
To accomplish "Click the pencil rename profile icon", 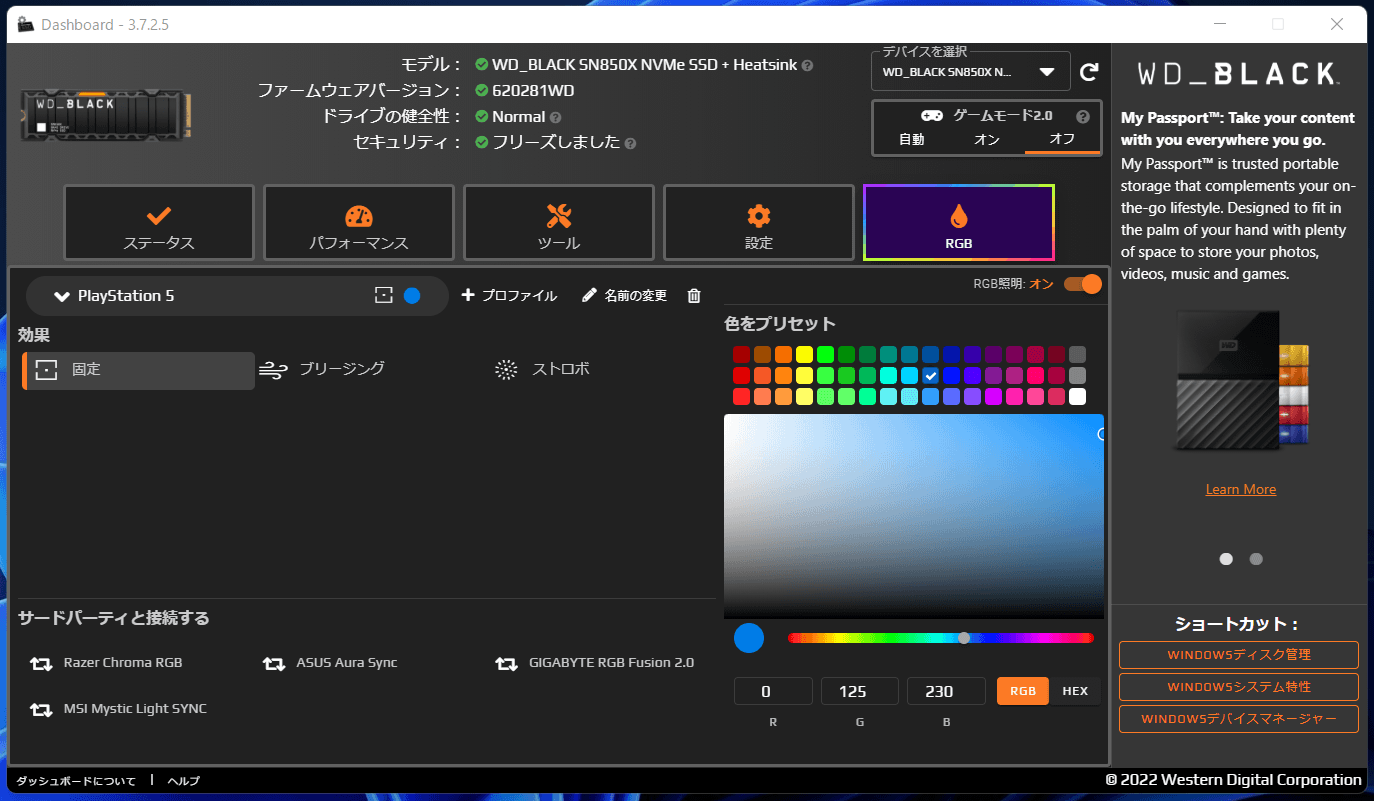I will [x=589, y=296].
